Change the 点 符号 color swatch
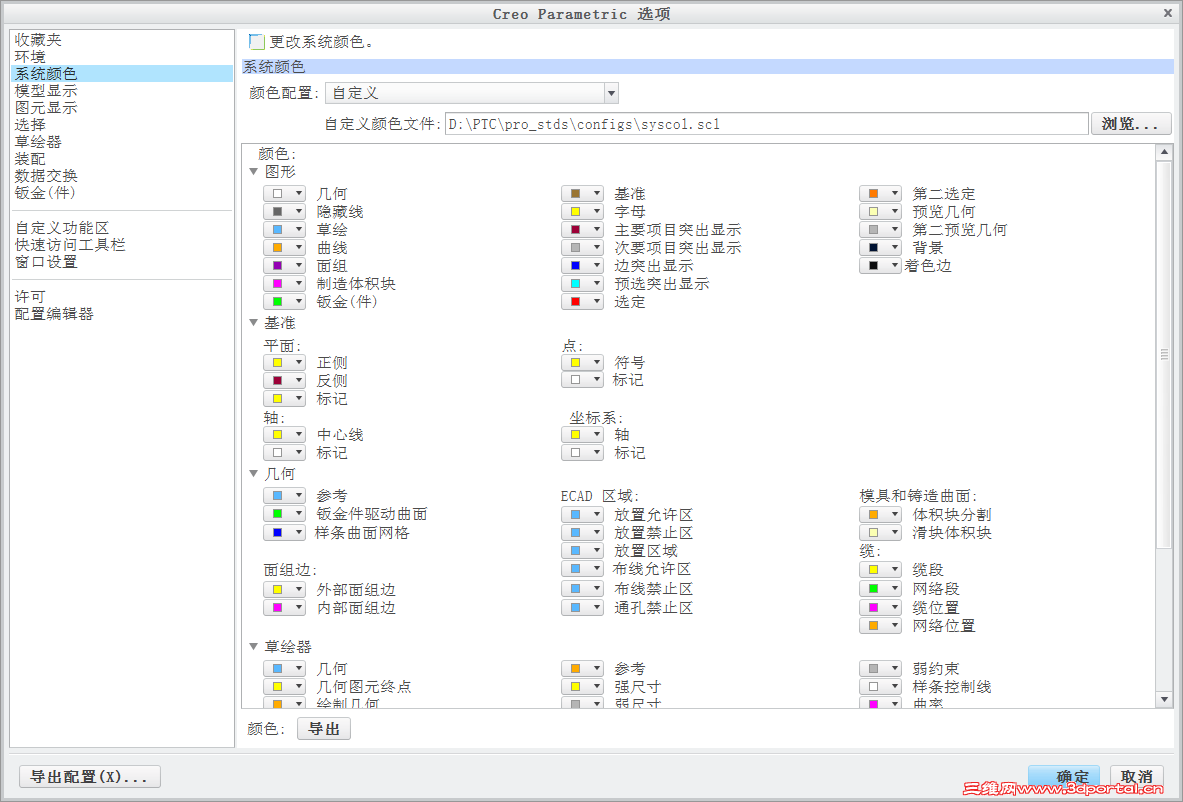 pos(582,362)
